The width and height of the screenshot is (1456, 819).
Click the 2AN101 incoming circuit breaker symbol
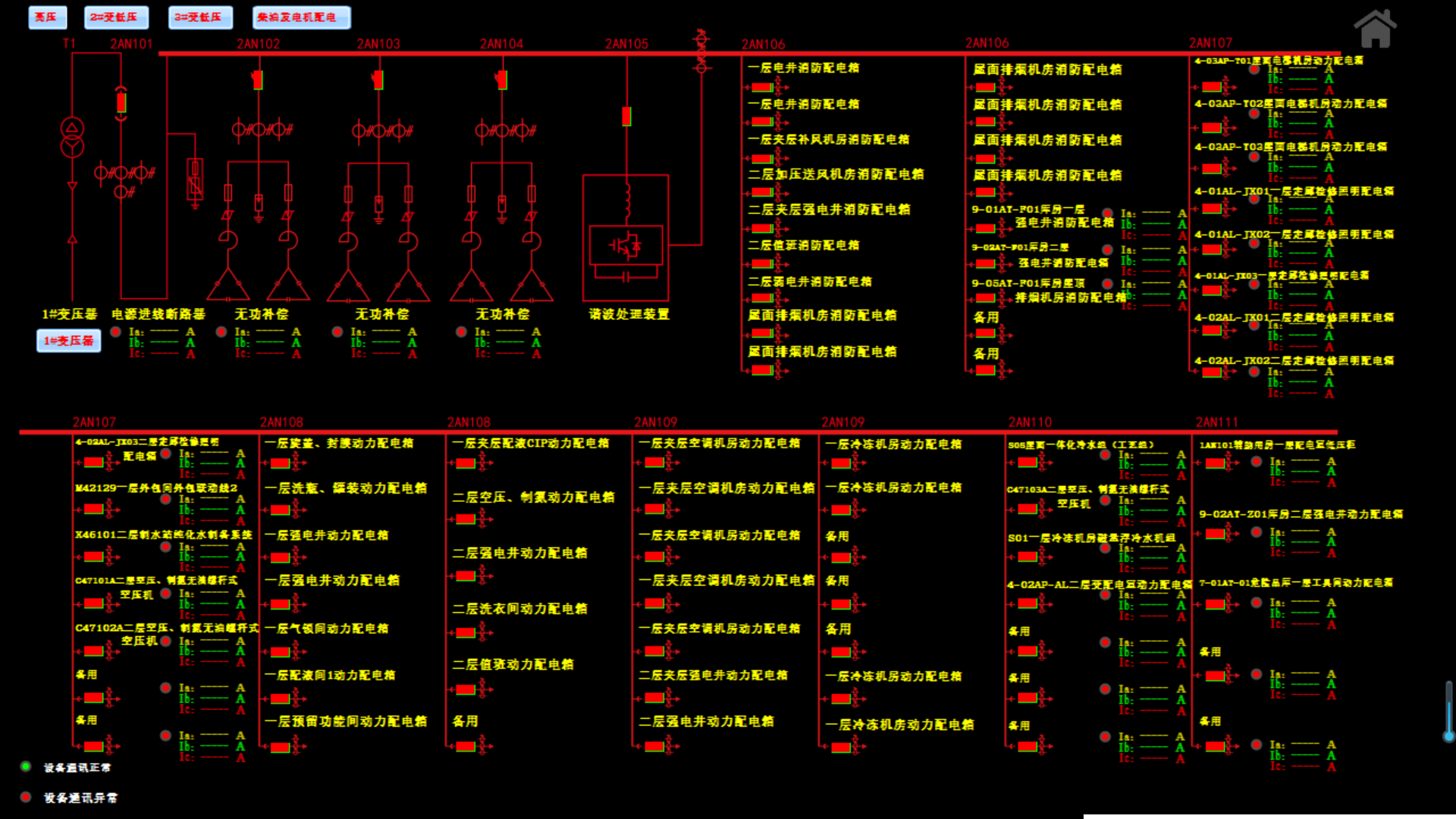point(121,102)
